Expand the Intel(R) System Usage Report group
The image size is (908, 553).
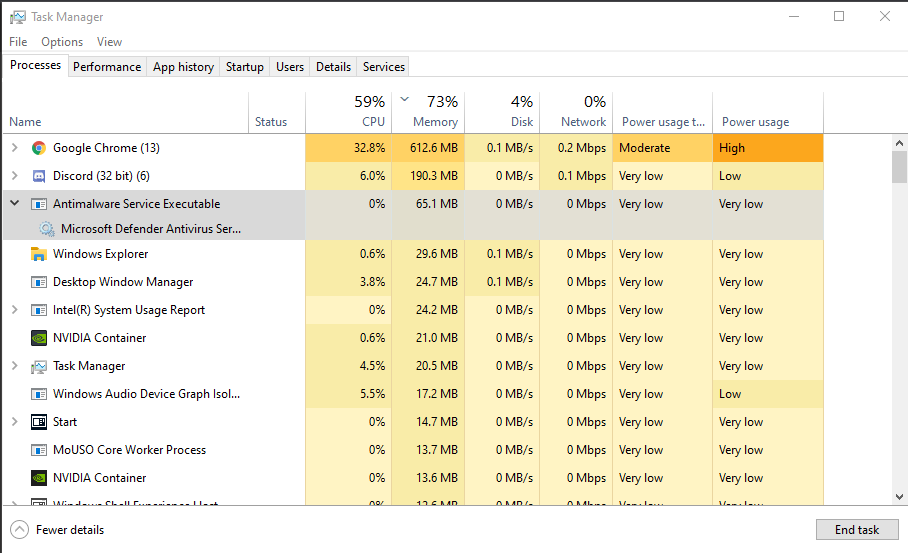pos(14,310)
